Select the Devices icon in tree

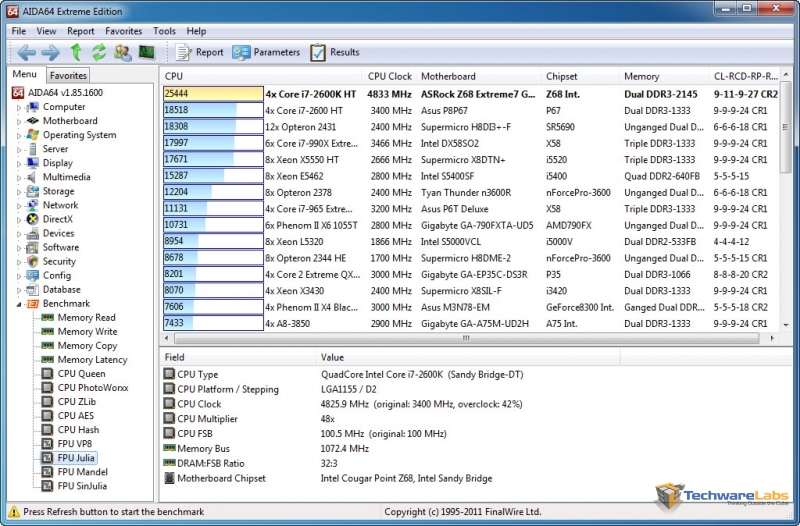coord(33,234)
